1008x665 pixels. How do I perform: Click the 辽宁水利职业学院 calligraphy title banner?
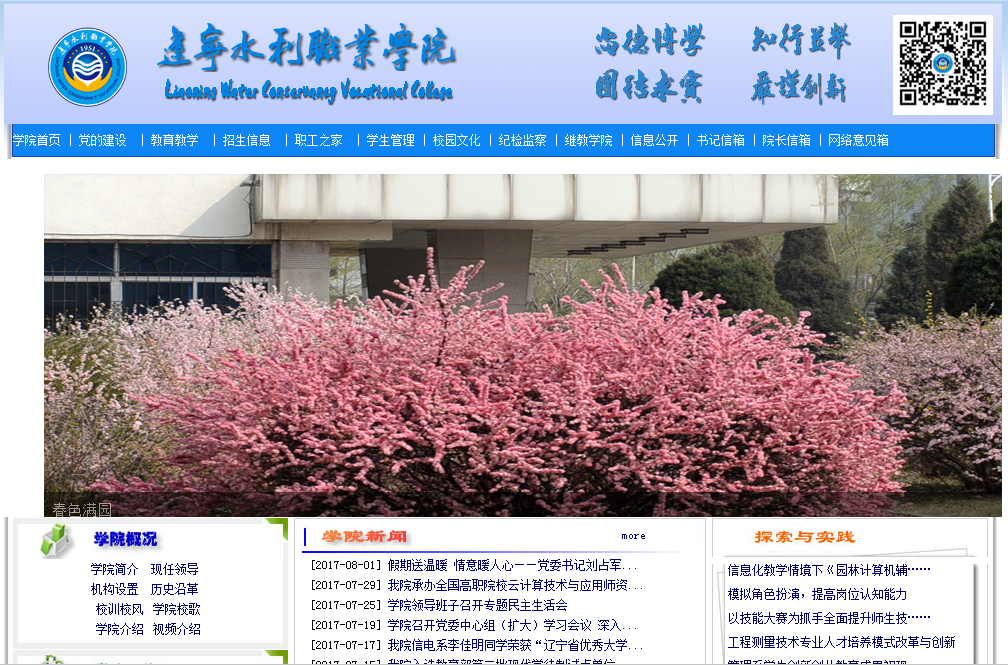coord(306,64)
